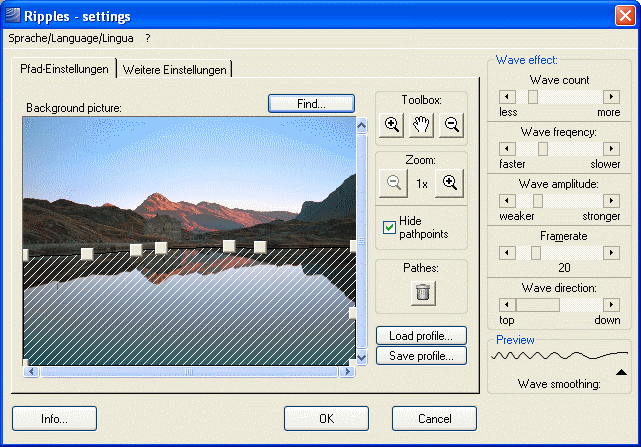The height and width of the screenshot is (447, 641).
Task: Click Wave direction left arrow (top)
Action: tap(507, 305)
